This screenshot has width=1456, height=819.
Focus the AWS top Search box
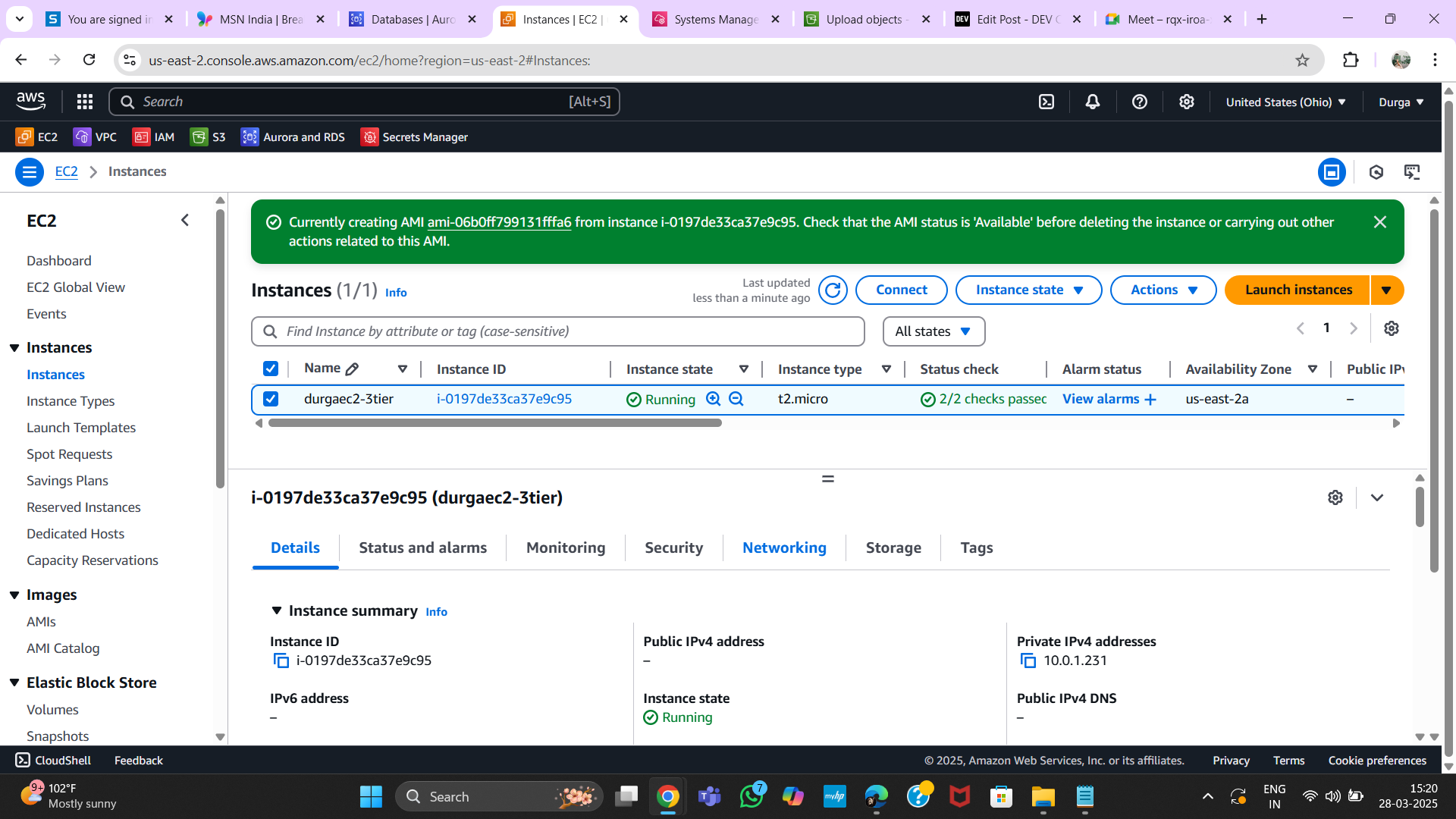(364, 102)
